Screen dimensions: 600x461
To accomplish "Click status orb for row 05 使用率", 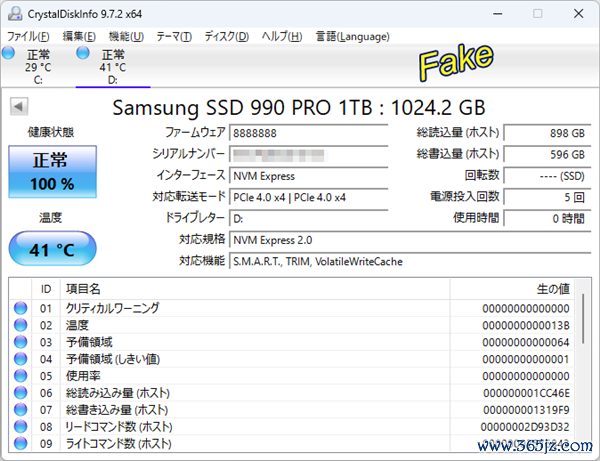I will pos(21,376).
